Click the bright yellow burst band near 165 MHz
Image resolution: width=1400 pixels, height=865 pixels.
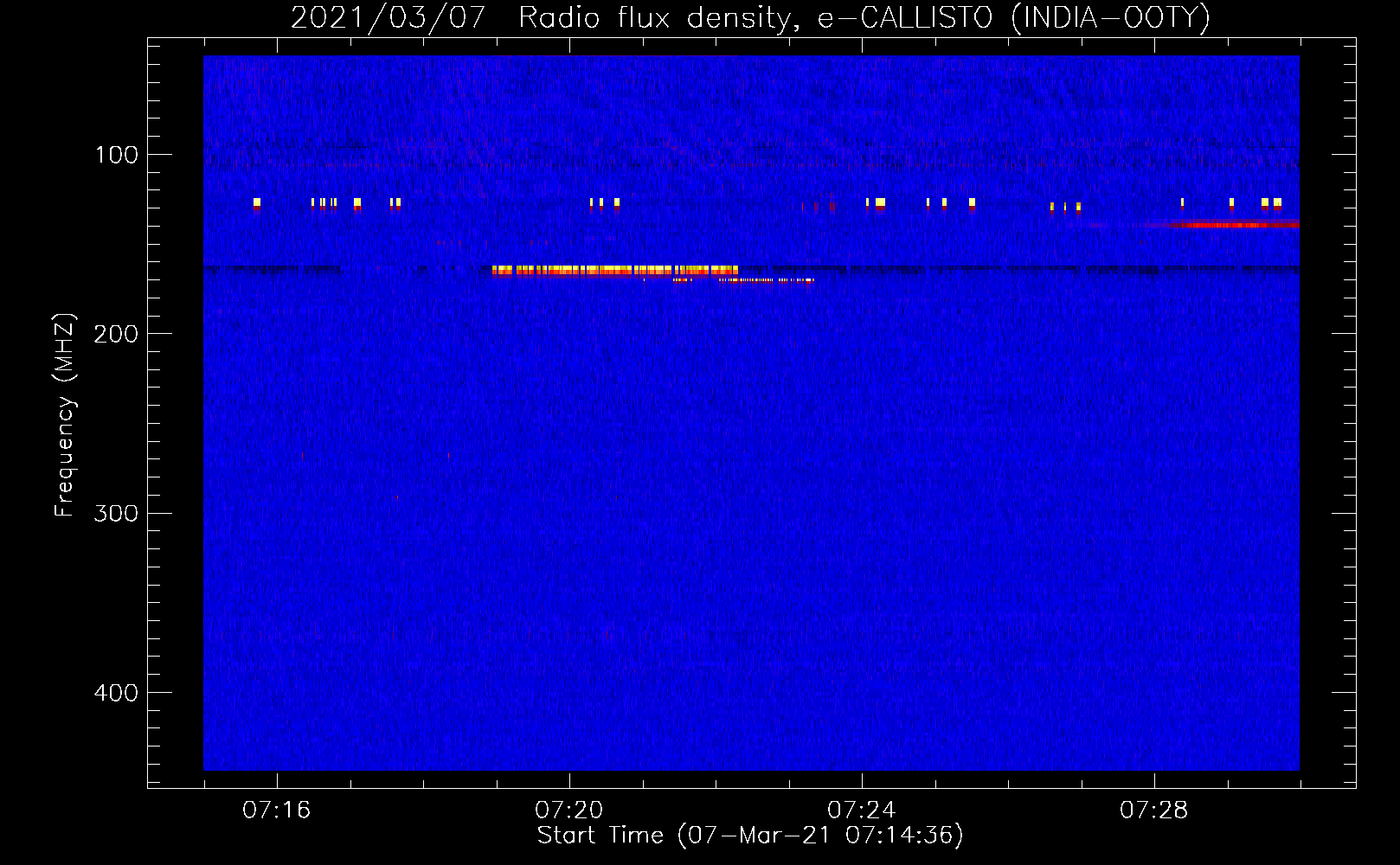tap(615, 271)
